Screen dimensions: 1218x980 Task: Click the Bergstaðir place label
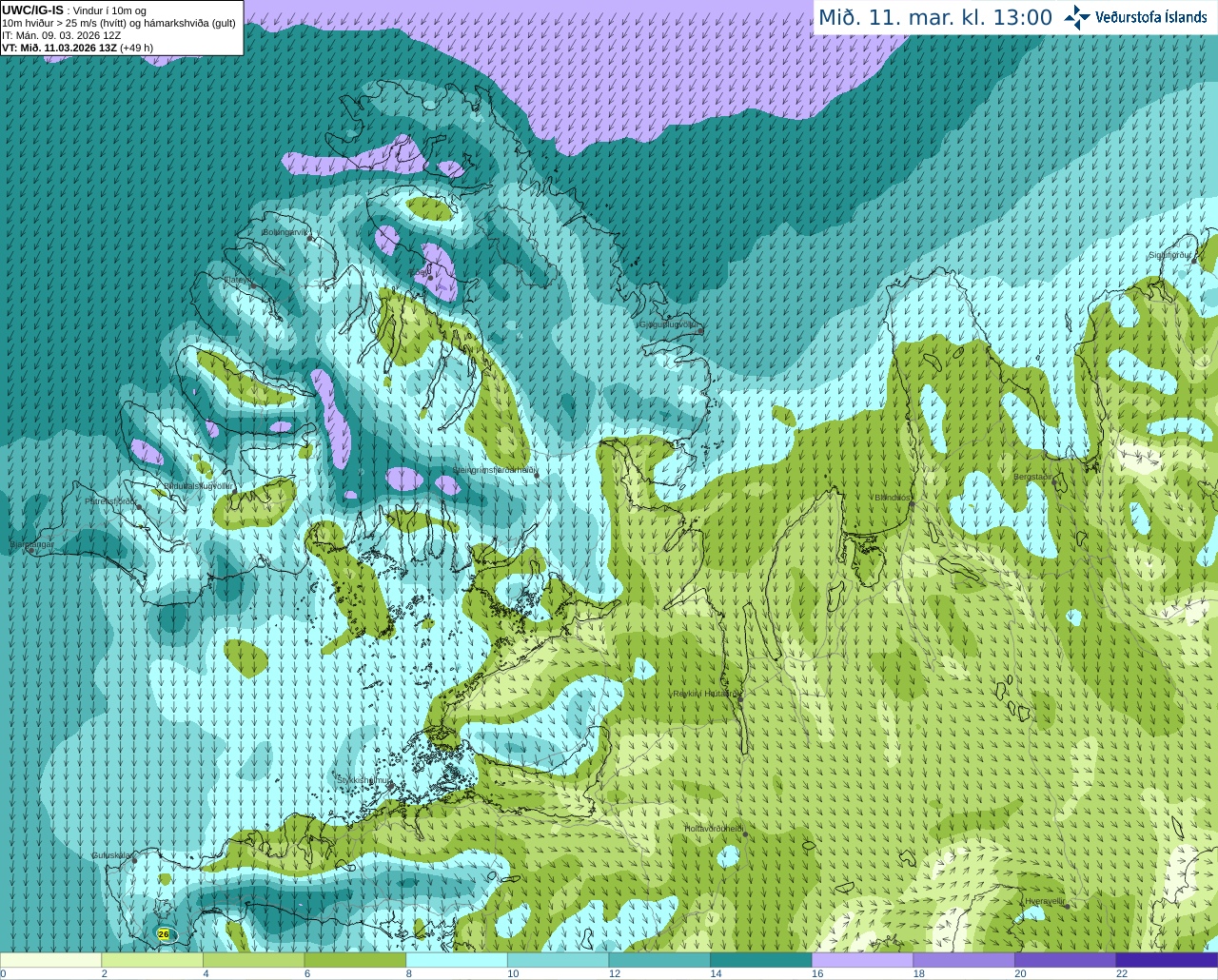[x=1033, y=477]
